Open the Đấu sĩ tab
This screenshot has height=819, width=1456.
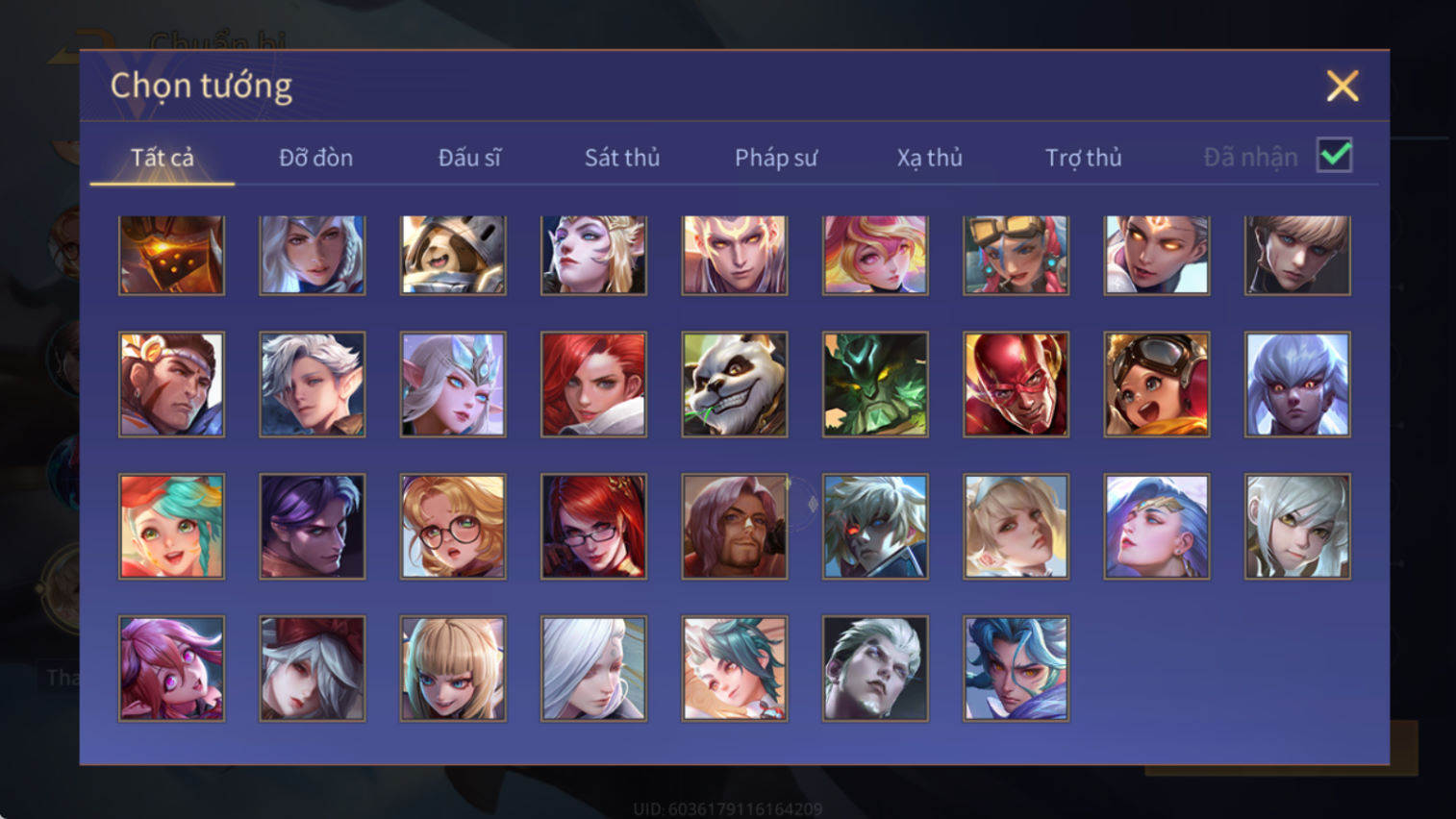469,158
